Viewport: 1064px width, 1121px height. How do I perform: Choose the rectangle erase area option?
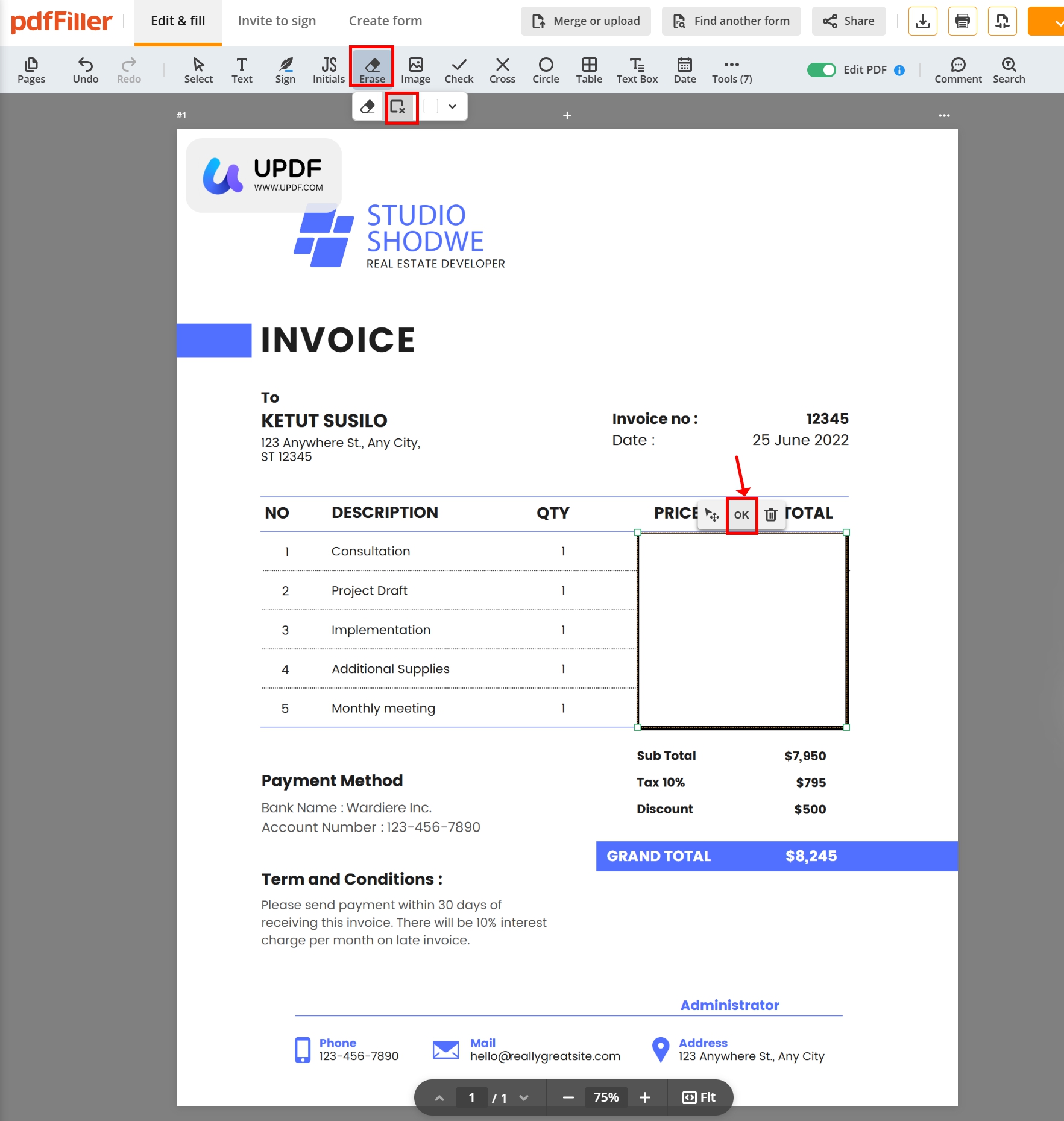pyautogui.click(x=398, y=107)
